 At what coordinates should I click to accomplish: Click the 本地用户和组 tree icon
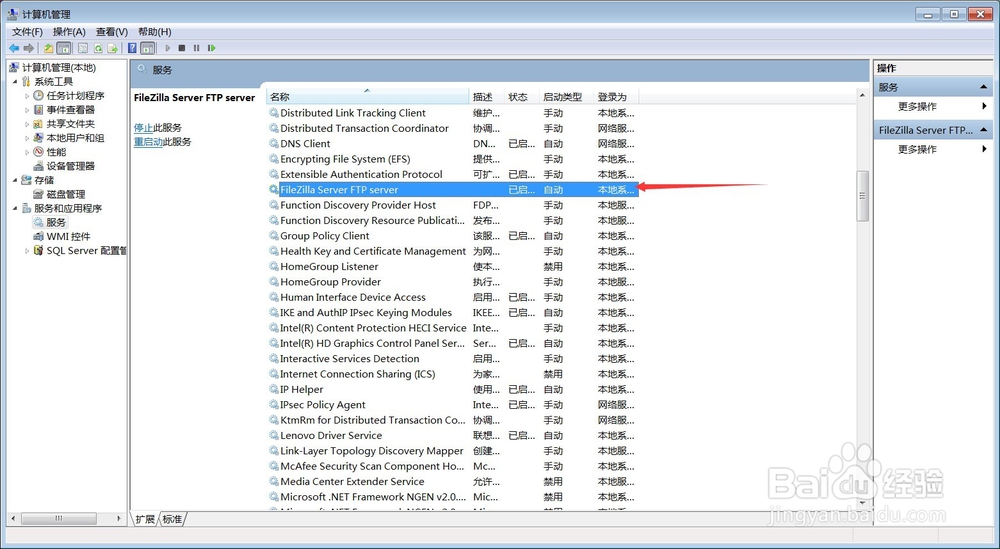[x=38, y=138]
